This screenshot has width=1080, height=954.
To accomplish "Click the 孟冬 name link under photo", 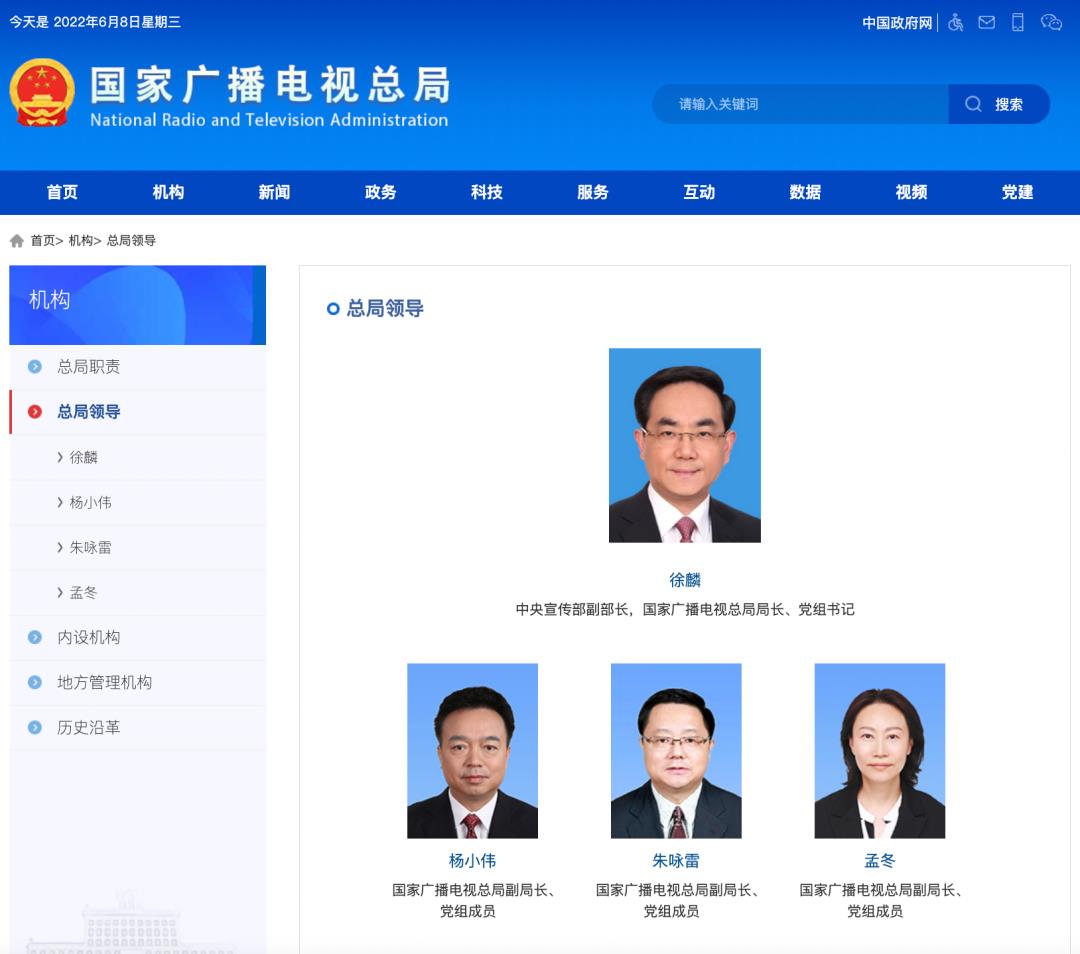I will (879, 860).
